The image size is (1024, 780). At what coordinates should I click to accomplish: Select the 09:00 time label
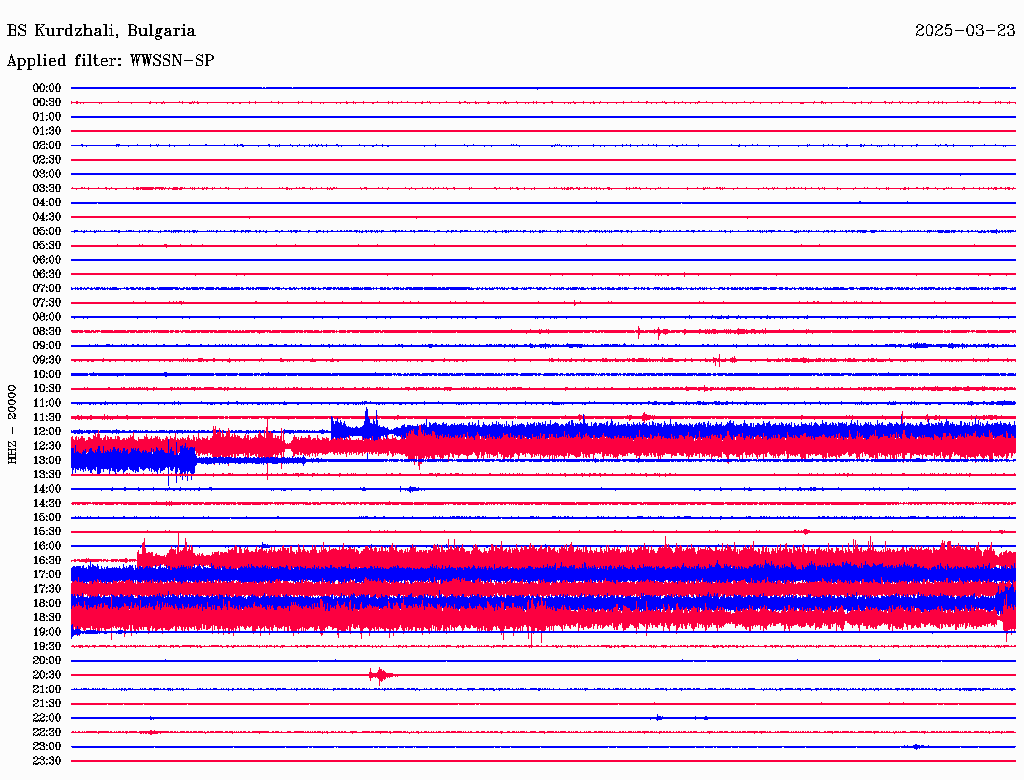(47, 346)
